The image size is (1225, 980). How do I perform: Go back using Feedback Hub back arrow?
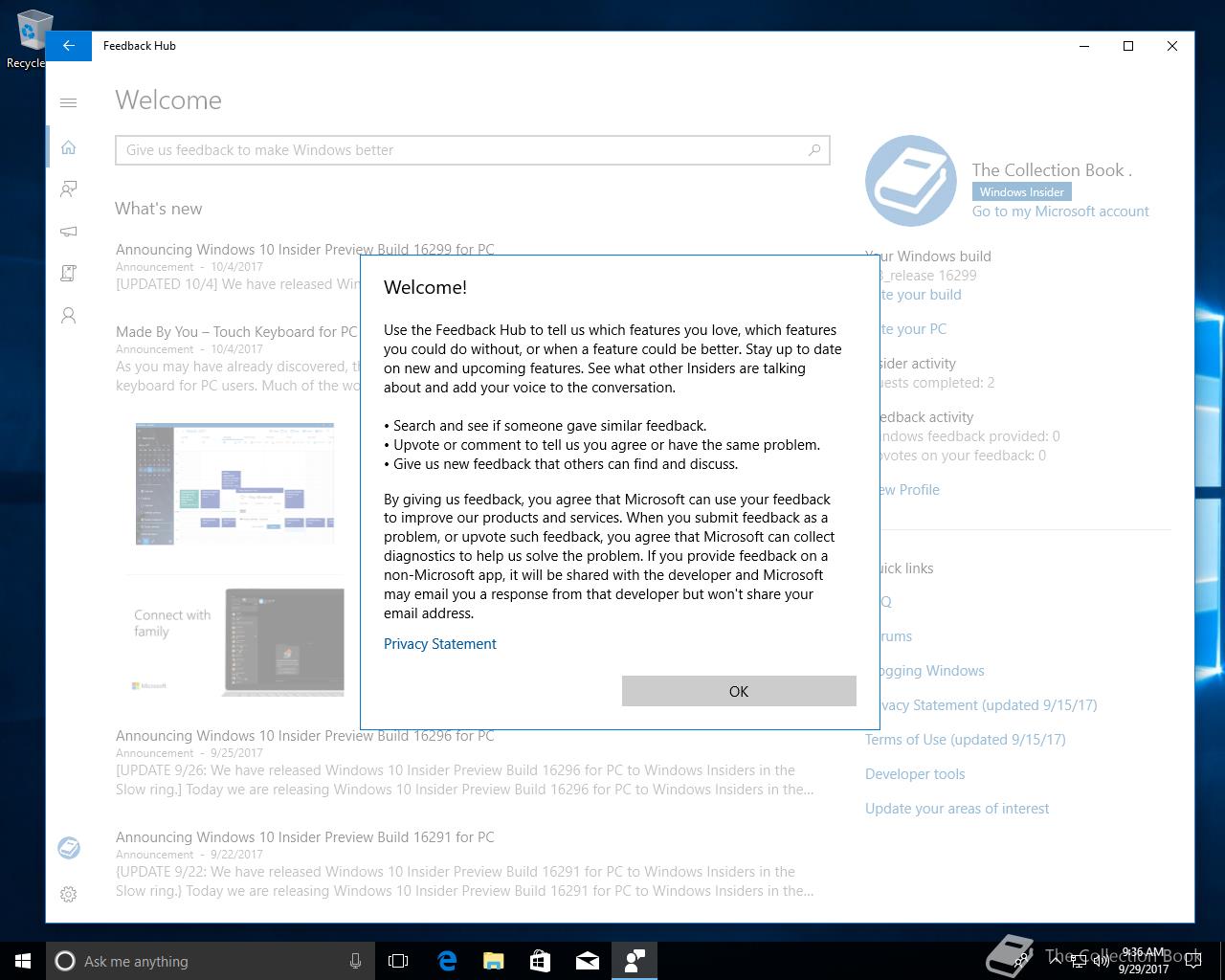tap(69, 46)
